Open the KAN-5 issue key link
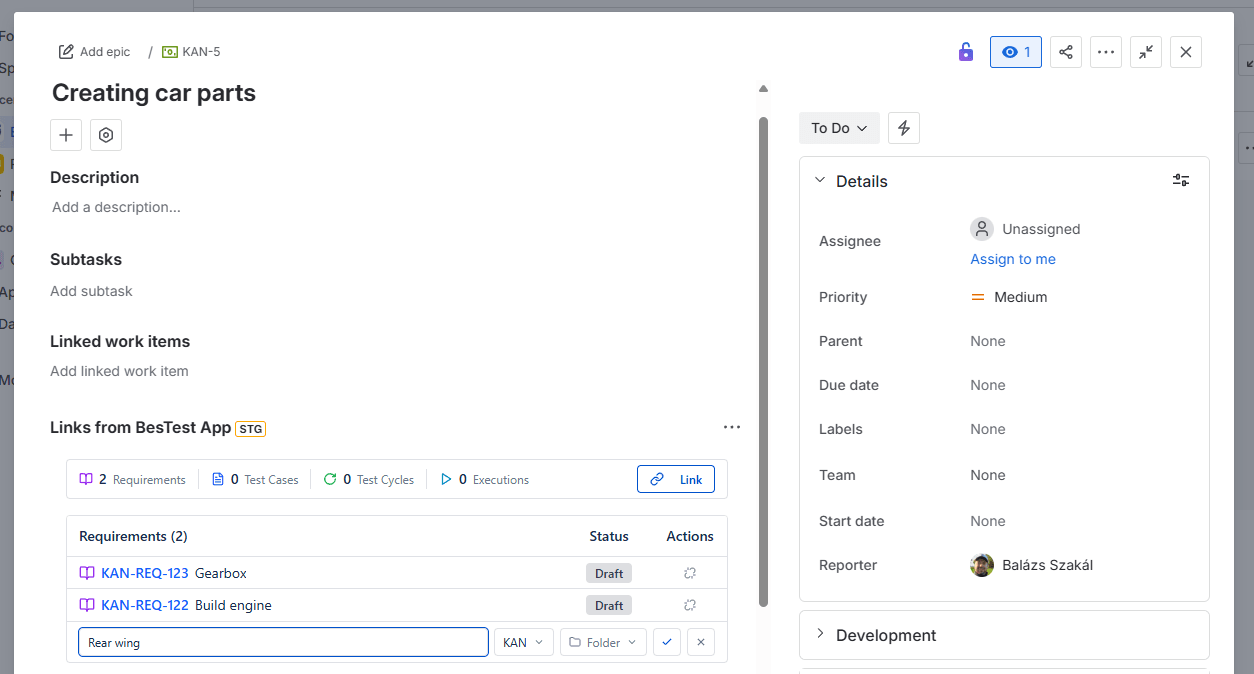 pyautogui.click(x=201, y=52)
